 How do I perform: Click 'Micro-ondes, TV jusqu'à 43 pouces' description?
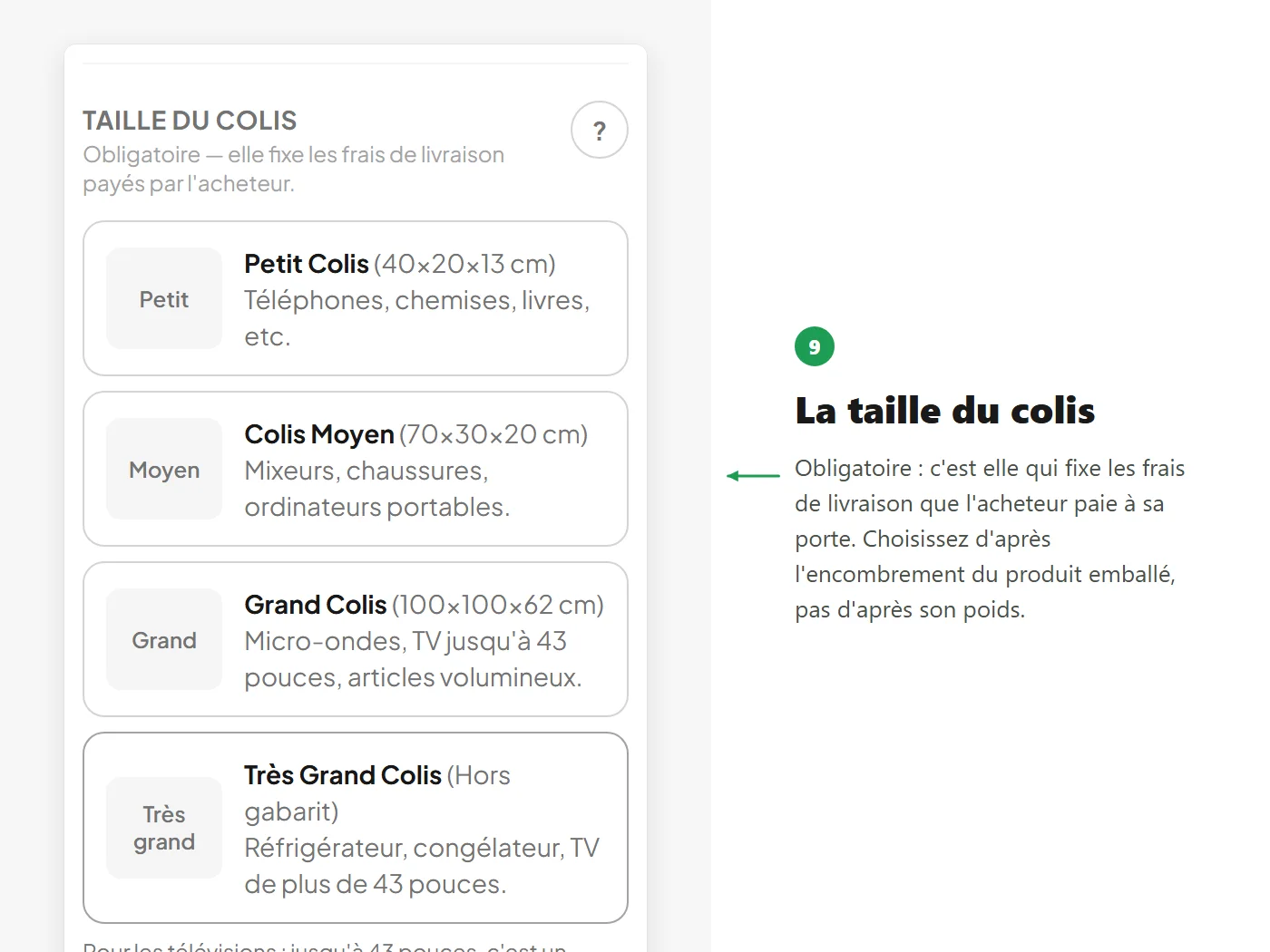point(413,659)
